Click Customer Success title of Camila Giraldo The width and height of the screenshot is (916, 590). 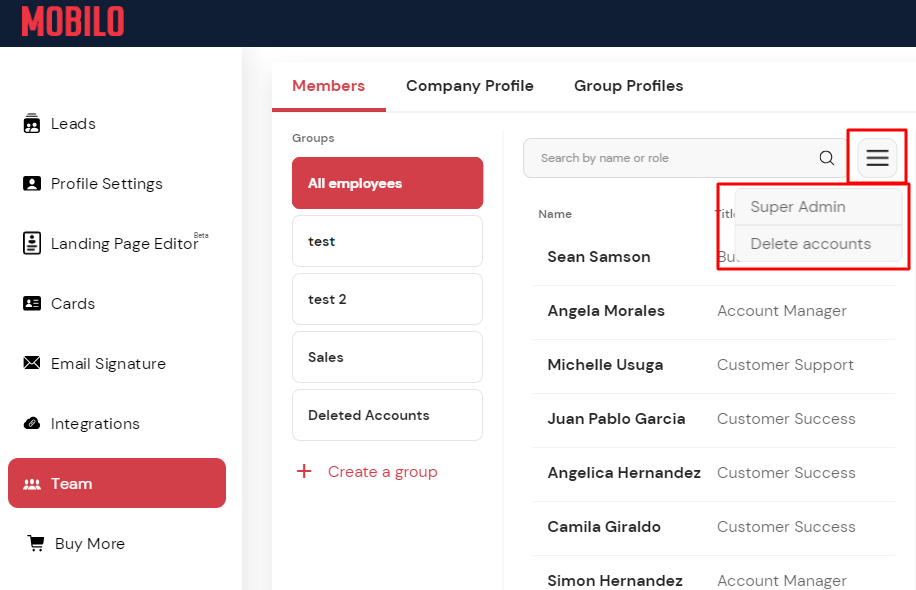(x=786, y=526)
